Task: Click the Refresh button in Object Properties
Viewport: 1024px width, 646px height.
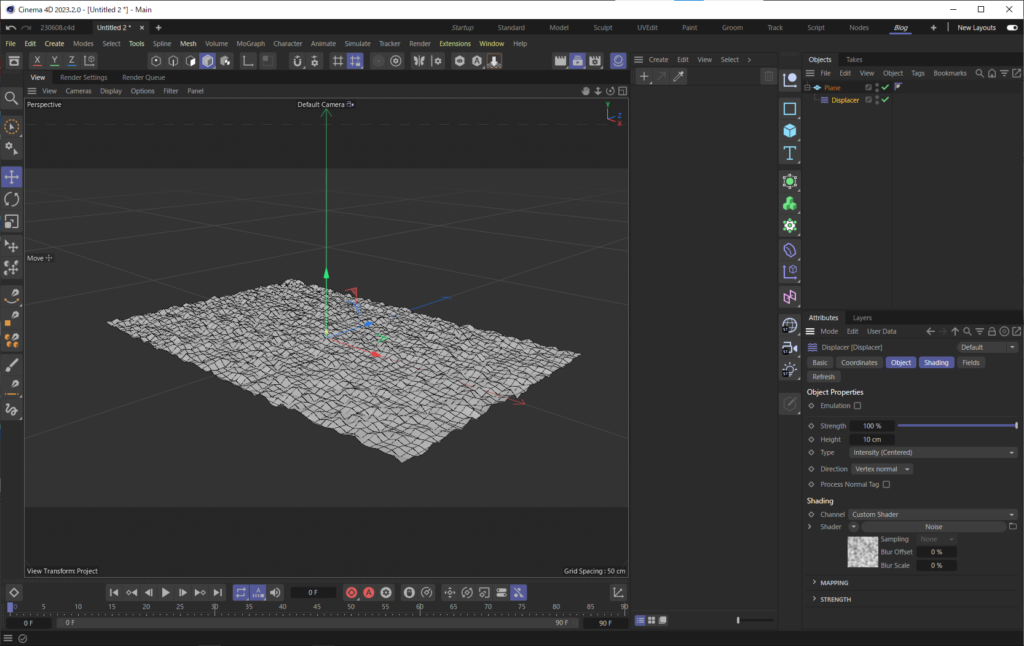Action: [x=822, y=376]
